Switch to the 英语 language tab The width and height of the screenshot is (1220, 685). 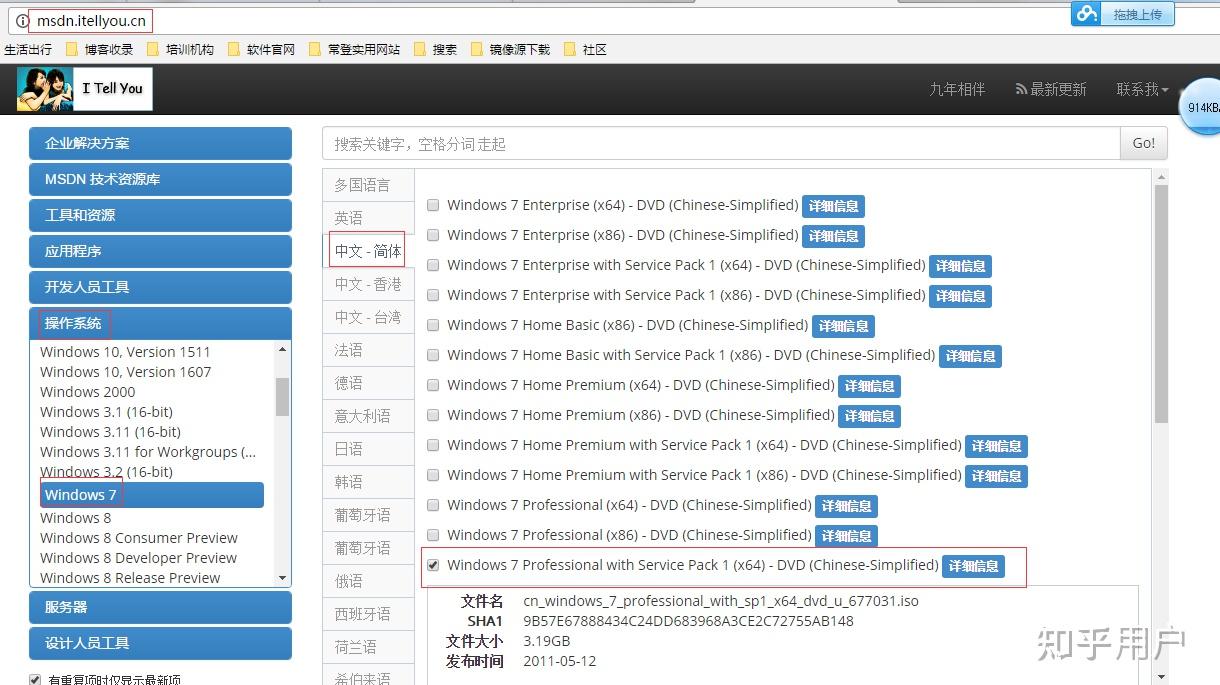click(368, 218)
